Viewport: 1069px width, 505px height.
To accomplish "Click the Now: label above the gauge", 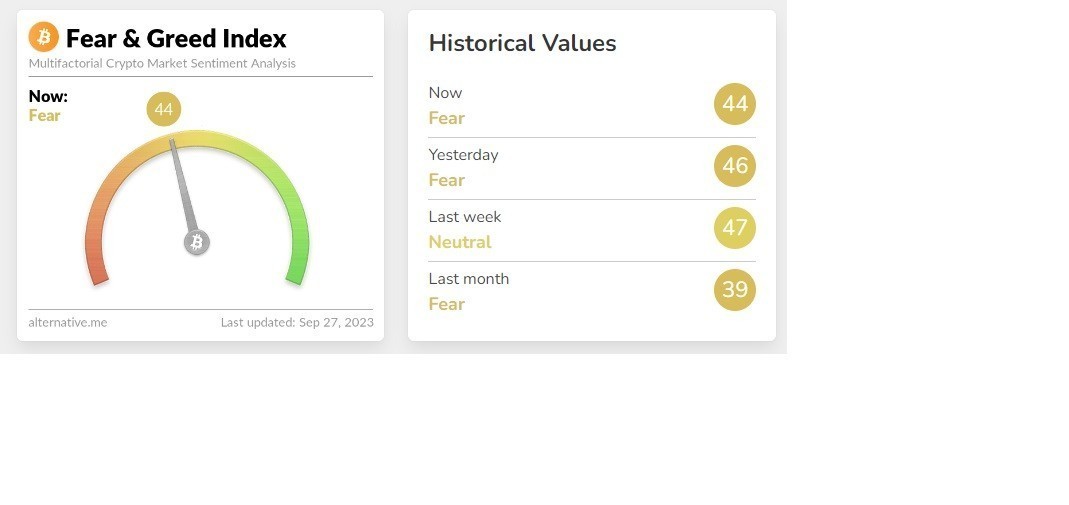I will click(48, 96).
